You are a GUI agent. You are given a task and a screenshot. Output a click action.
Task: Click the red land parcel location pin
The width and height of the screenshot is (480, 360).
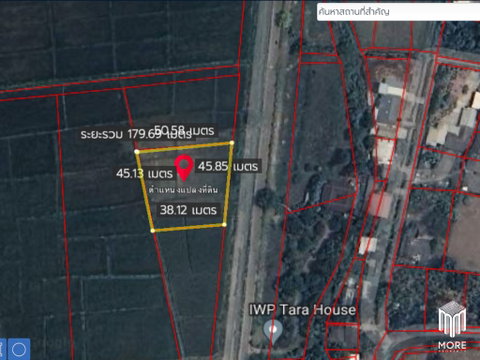pos(184,168)
